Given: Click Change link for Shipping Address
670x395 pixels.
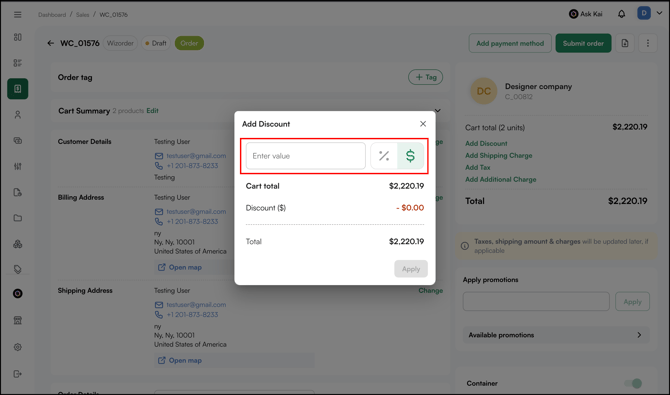Looking at the screenshot, I should click(430, 291).
